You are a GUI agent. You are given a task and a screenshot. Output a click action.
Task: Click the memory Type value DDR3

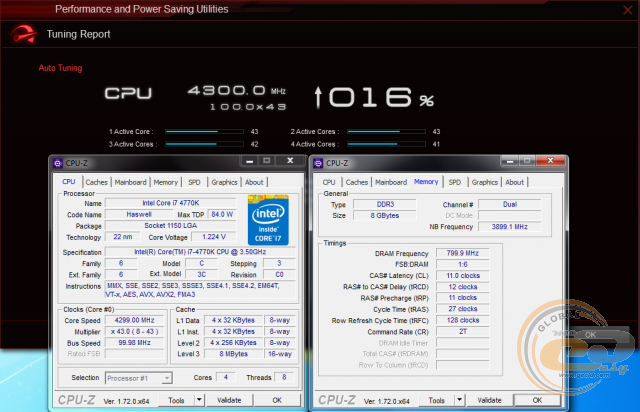coord(385,204)
